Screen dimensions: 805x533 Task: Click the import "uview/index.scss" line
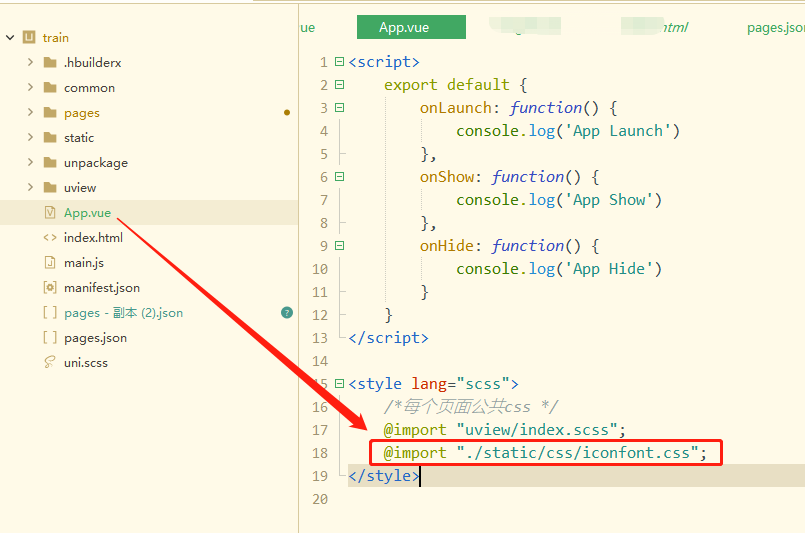505,430
